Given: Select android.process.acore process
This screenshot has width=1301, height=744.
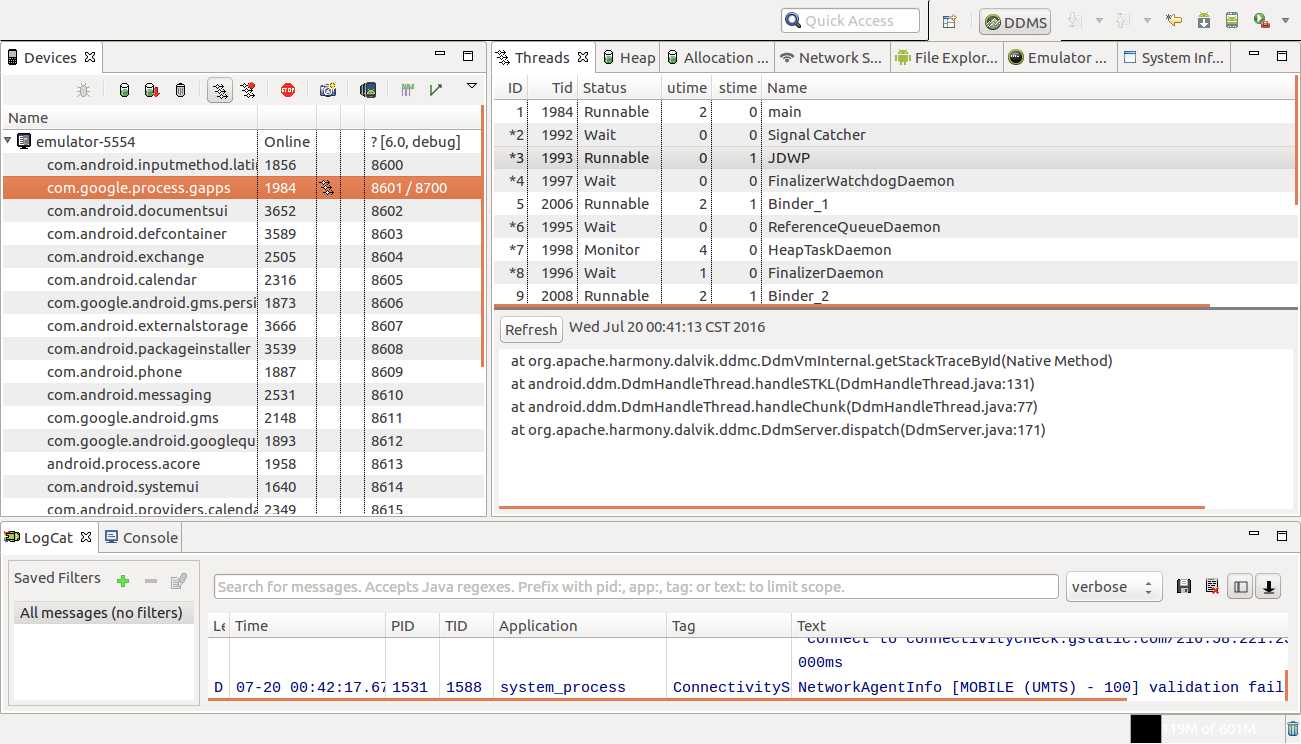Looking at the screenshot, I should (243, 464).
